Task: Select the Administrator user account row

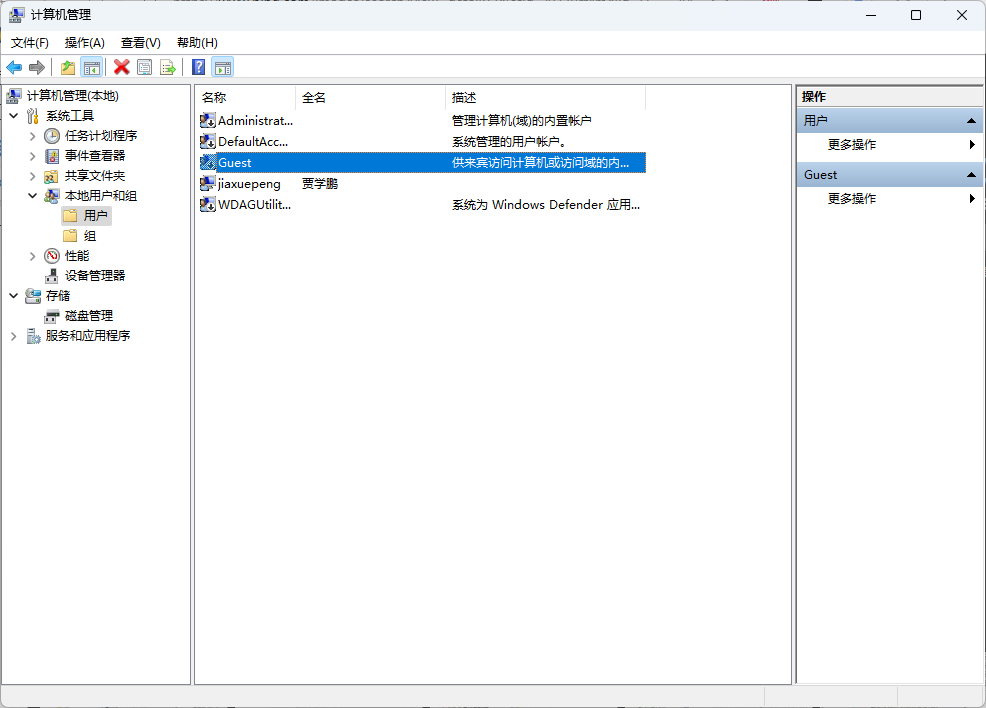Action: point(255,120)
